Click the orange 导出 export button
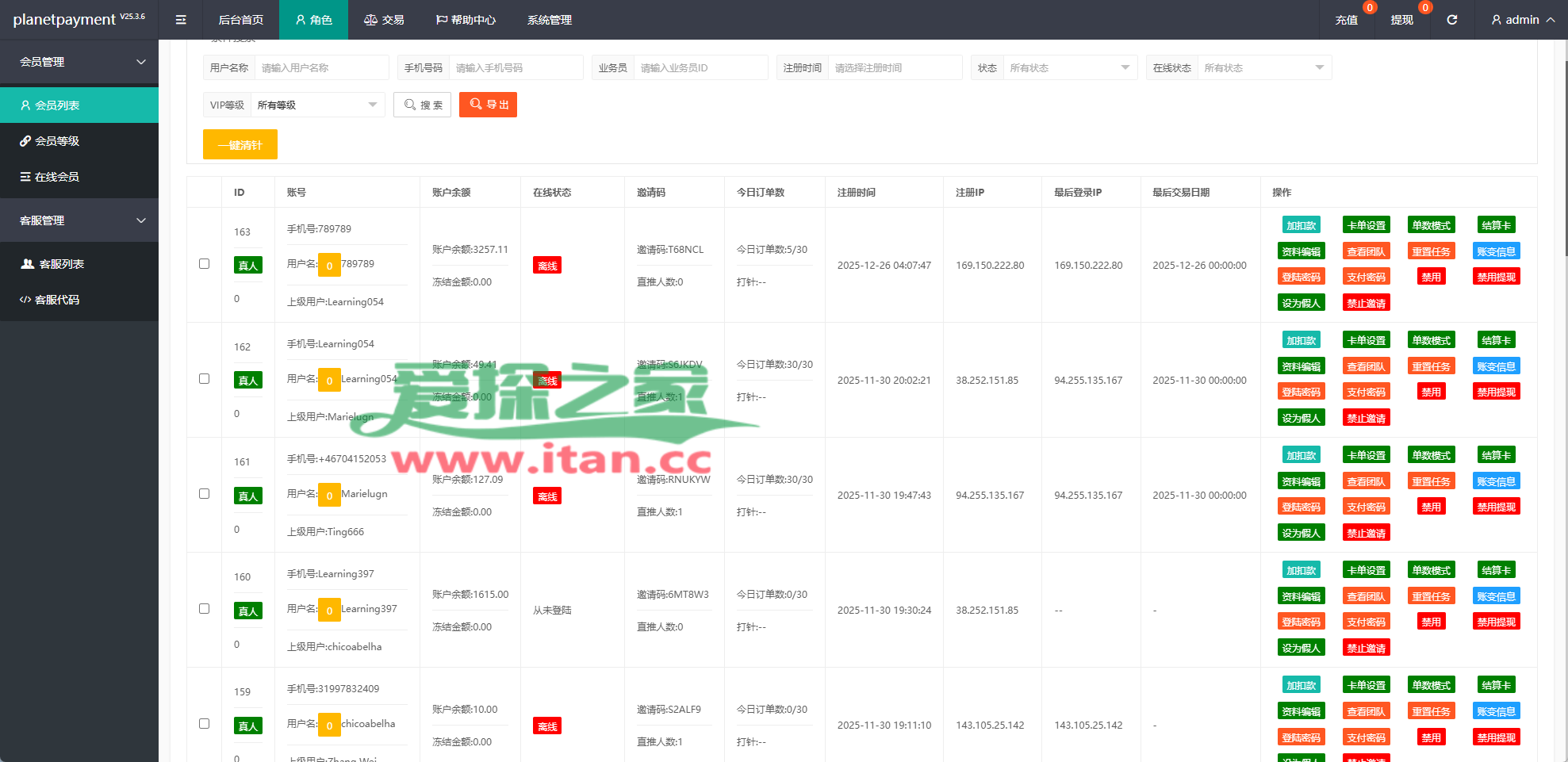 (x=488, y=105)
